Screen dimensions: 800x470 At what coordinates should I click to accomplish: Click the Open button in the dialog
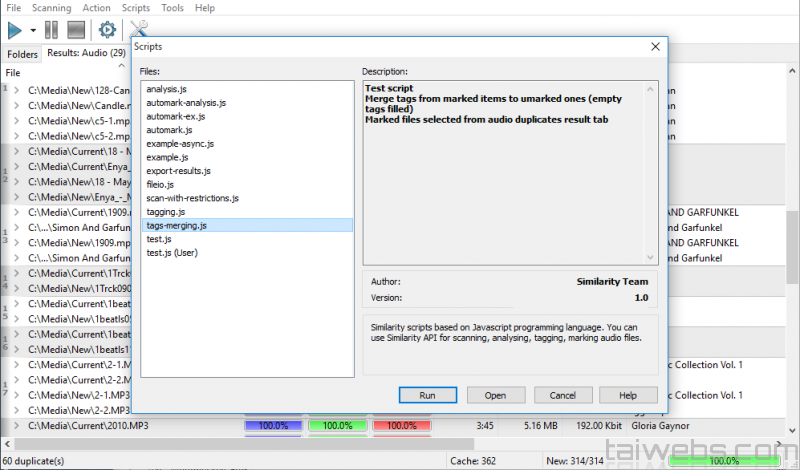pos(496,395)
